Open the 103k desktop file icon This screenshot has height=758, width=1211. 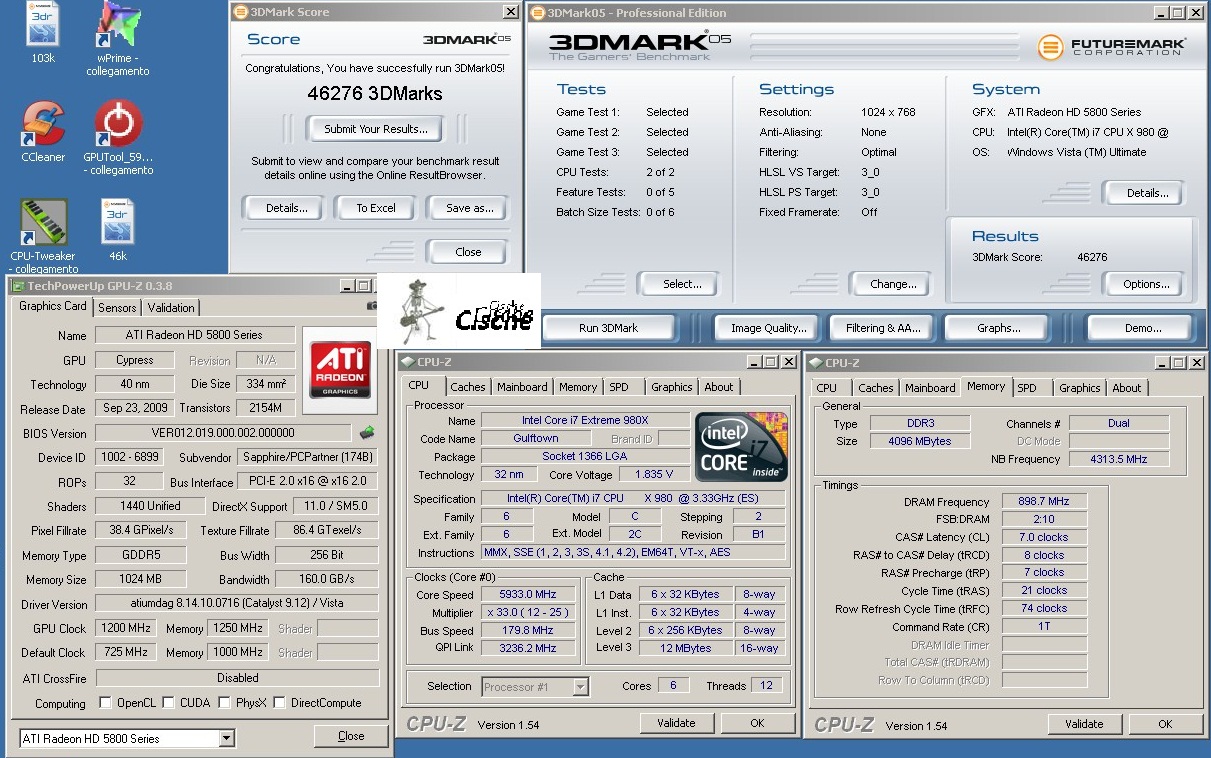(43, 24)
